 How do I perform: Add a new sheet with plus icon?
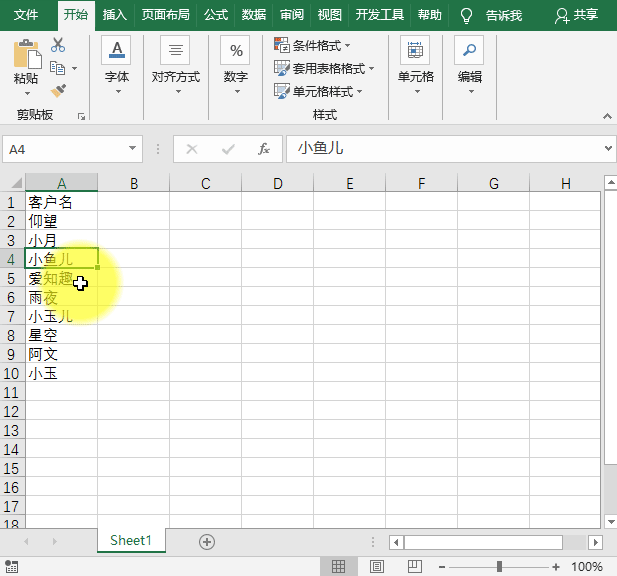pyautogui.click(x=207, y=542)
